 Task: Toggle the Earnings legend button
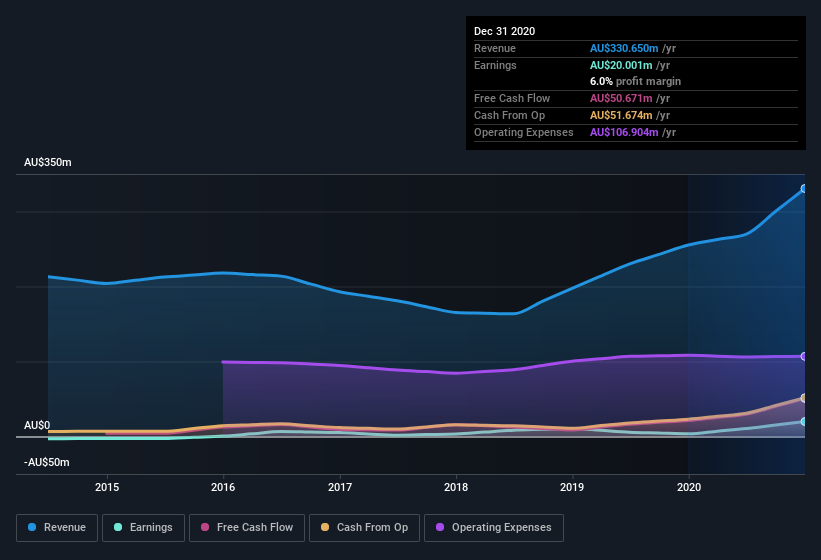[x=143, y=528]
